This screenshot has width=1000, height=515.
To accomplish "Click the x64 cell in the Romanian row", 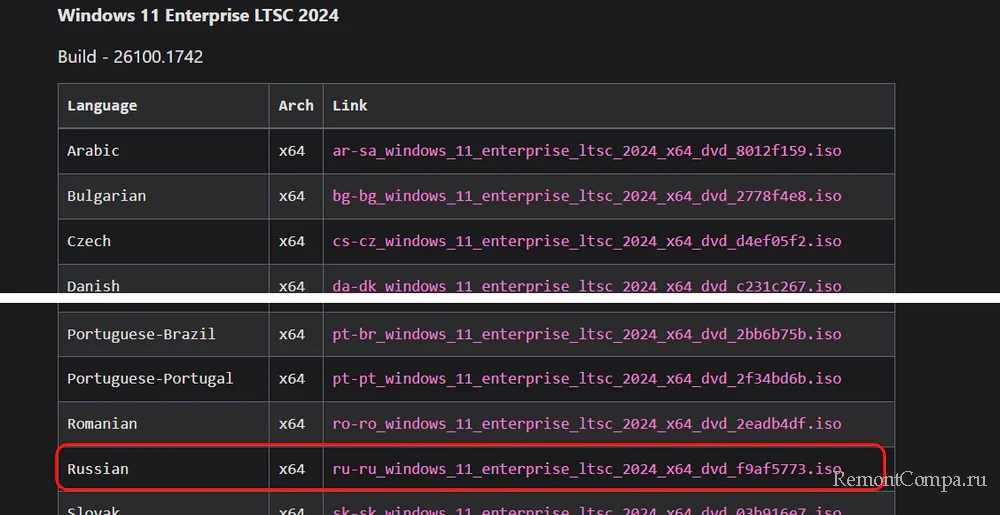I will click(292, 424).
